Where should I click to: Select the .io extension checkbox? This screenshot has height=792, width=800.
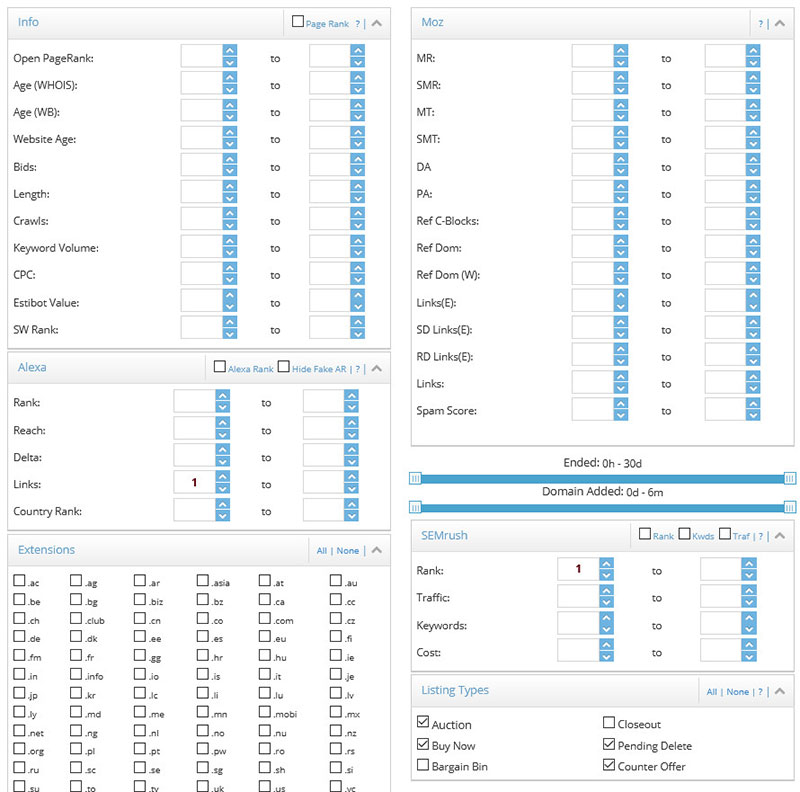[x=140, y=674]
